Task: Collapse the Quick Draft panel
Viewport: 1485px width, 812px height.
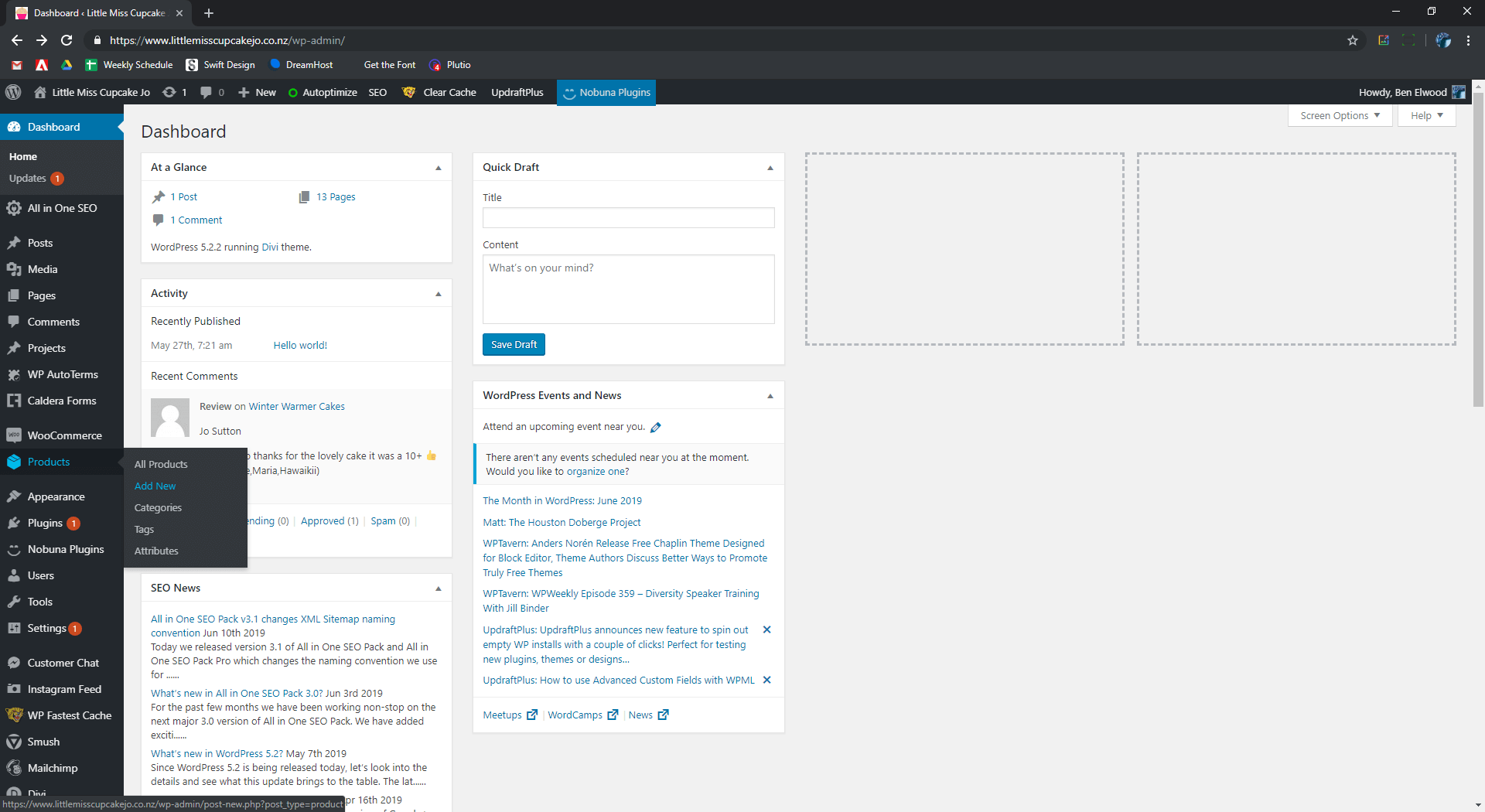Action: click(770, 168)
